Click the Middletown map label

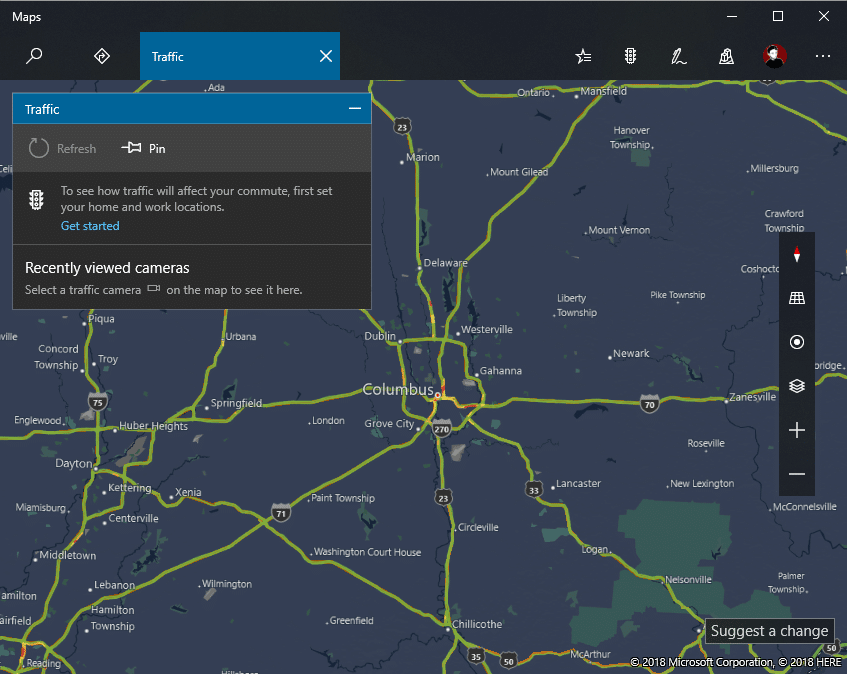68,555
